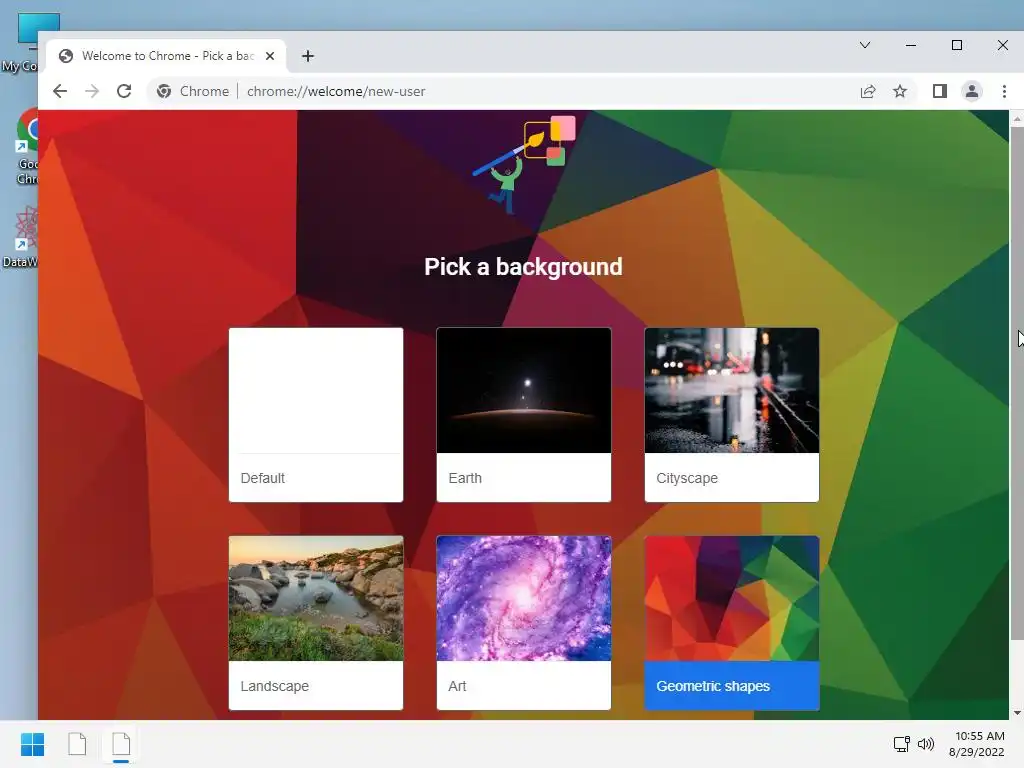1024x768 pixels.
Task: Open the network tray icon
Action: [x=902, y=744]
